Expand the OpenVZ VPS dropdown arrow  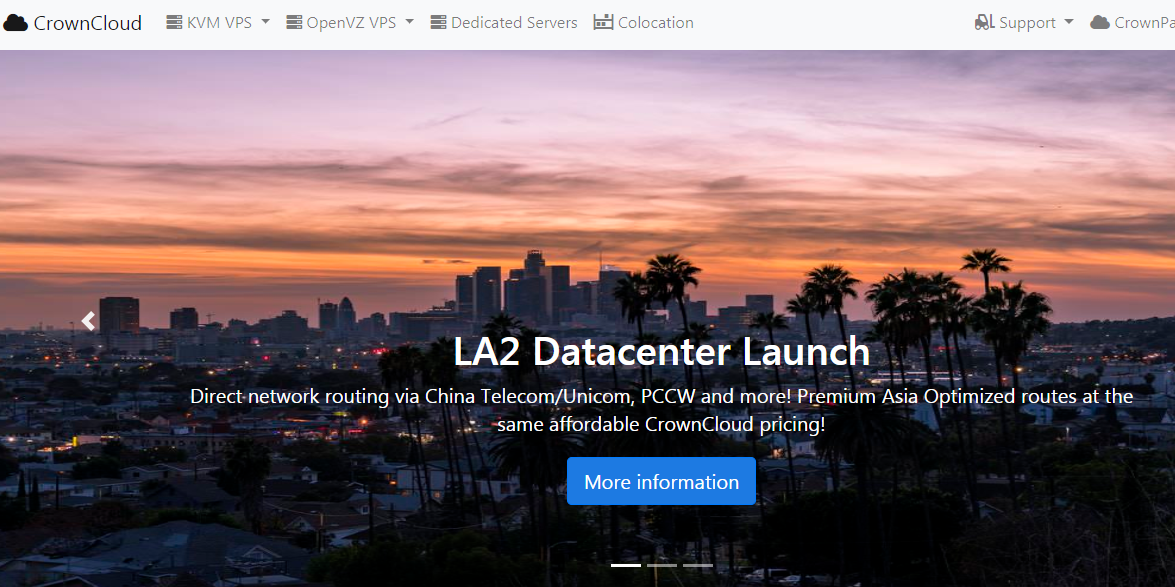(x=409, y=22)
